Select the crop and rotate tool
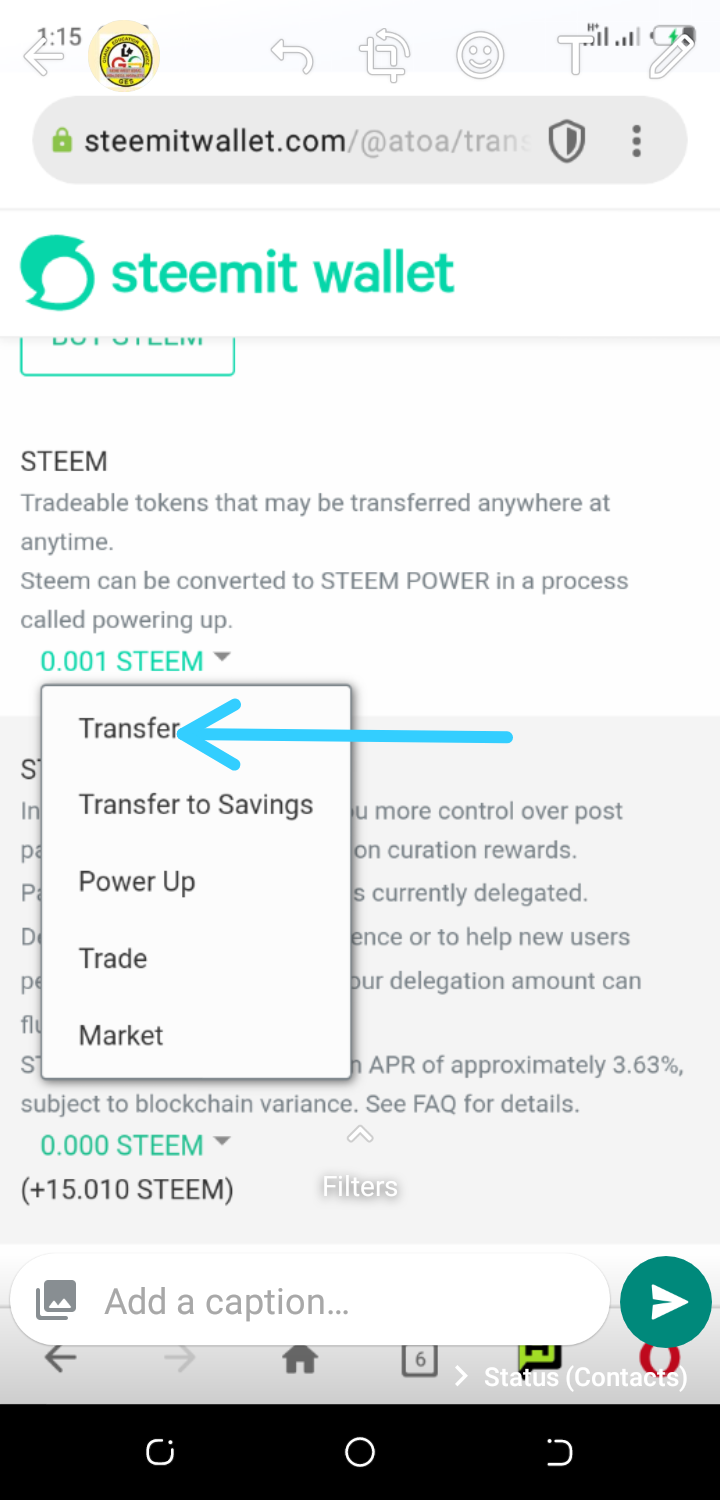The width and height of the screenshot is (720, 1500). pos(385,56)
